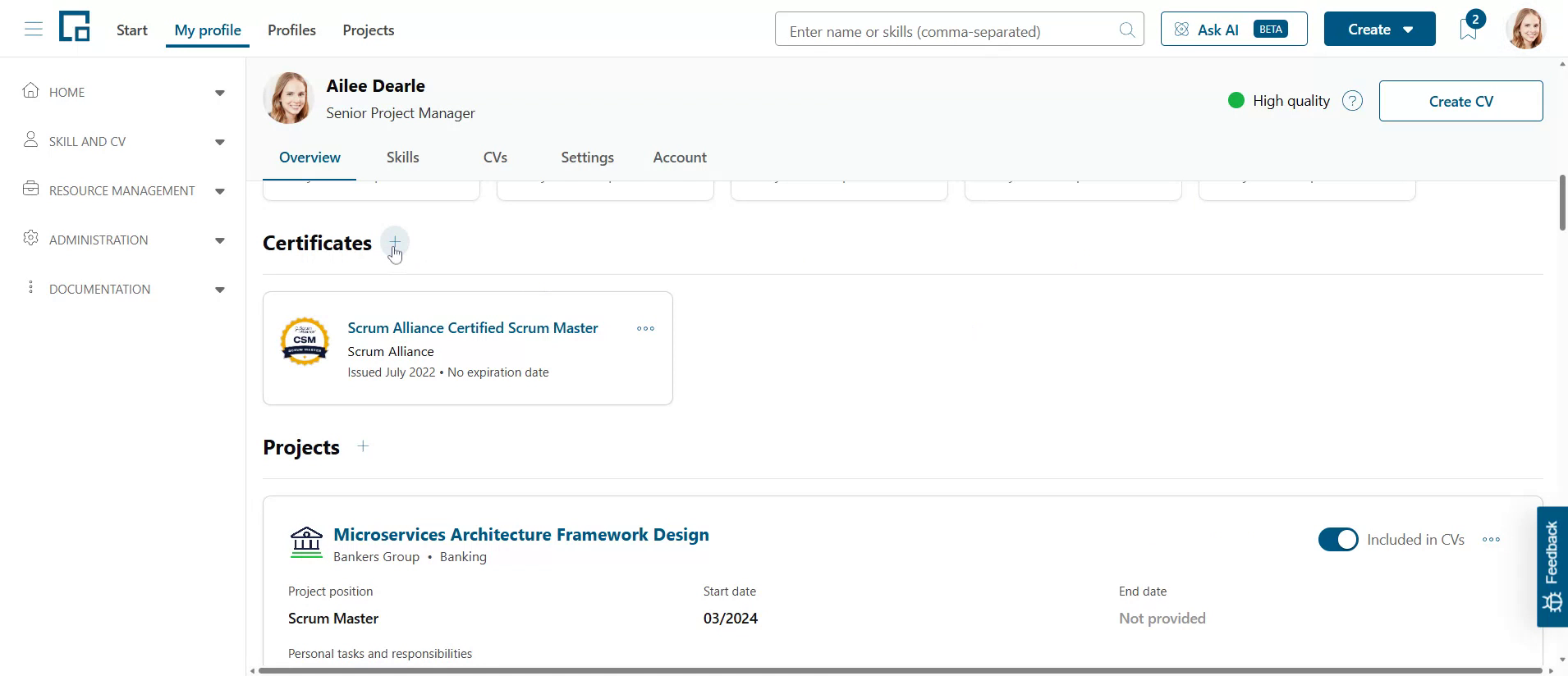Open user avatar menu in header
Image resolution: width=1568 pixels, height=676 pixels.
1526,29
